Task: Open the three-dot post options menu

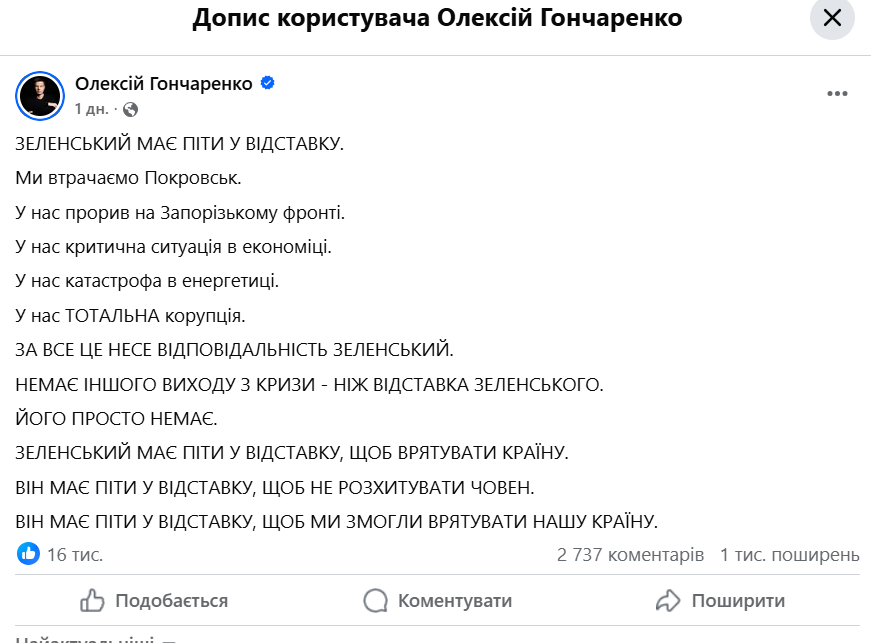Action: click(x=837, y=94)
